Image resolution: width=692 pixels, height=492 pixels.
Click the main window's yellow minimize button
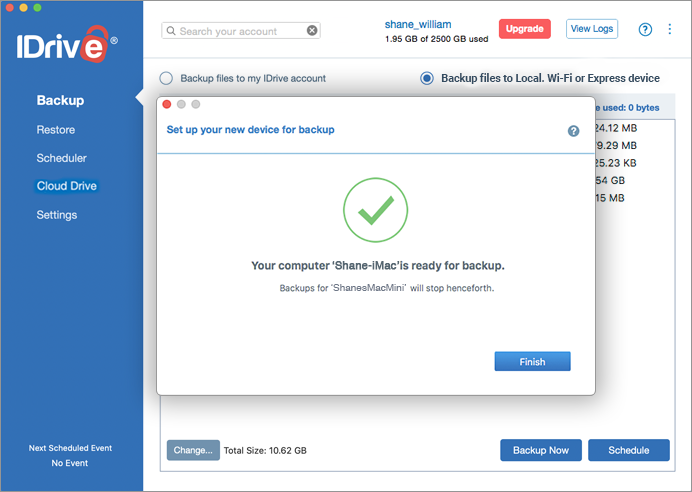click(x=24, y=8)
